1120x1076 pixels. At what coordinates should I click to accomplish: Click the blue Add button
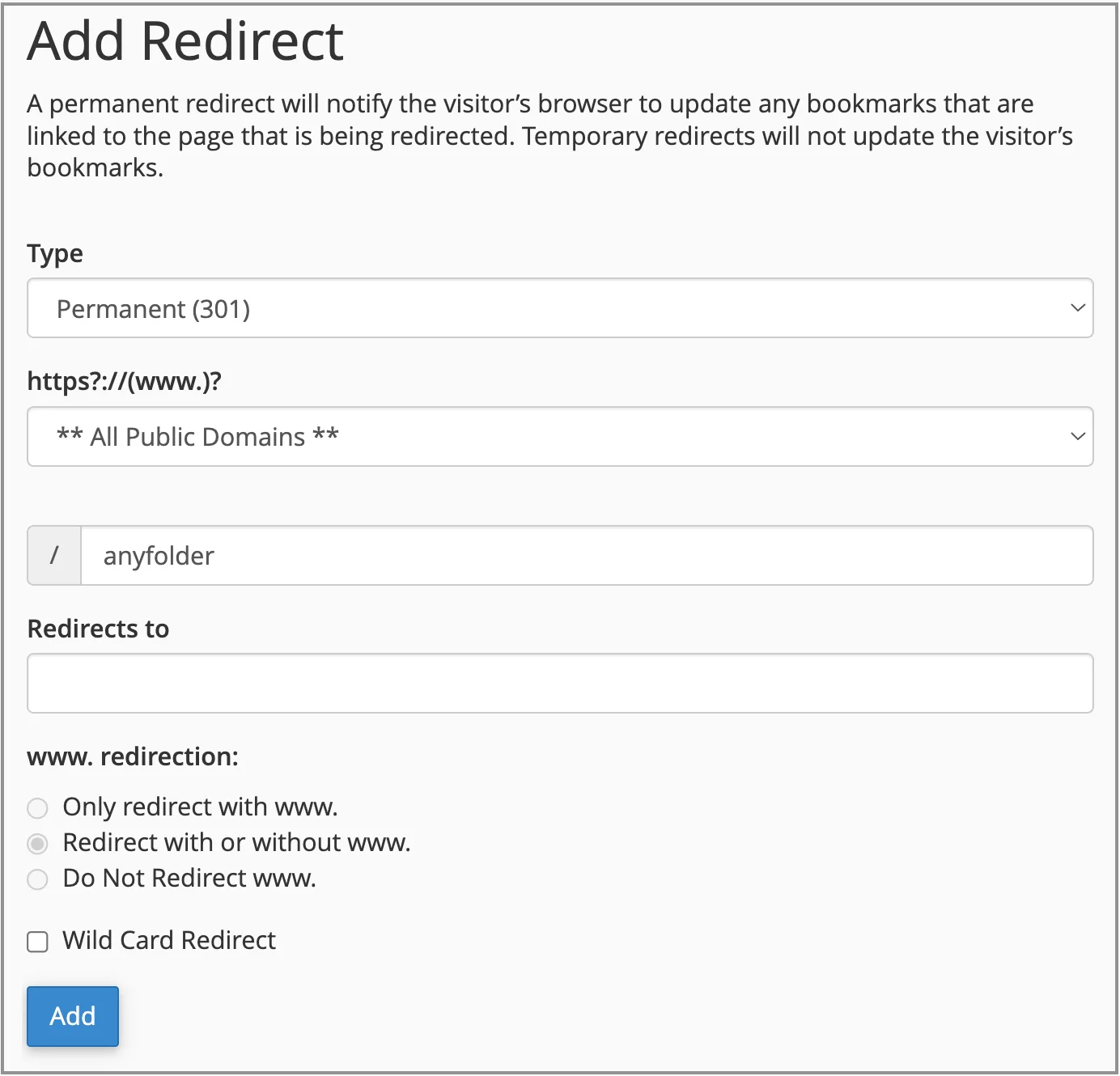tap(73, 1016)
